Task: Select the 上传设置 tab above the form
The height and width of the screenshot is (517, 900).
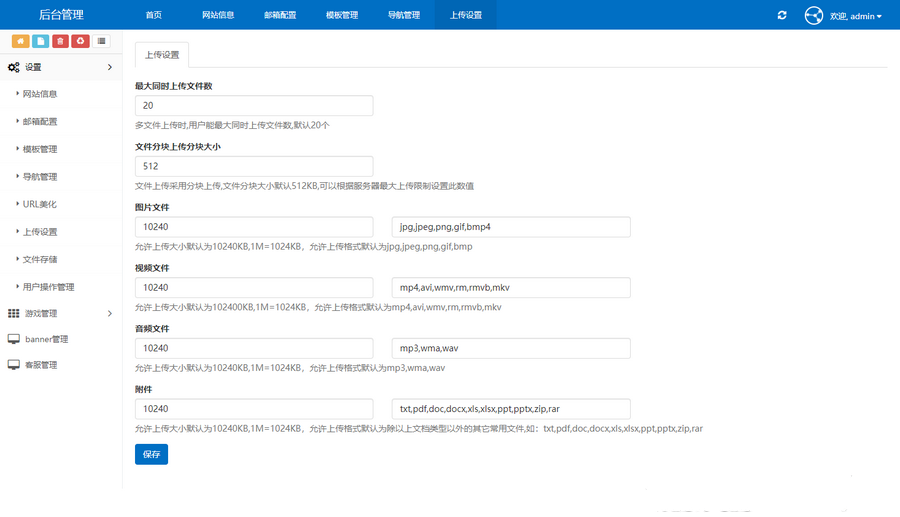Action: pyautogui.click(x=162, y=55)
